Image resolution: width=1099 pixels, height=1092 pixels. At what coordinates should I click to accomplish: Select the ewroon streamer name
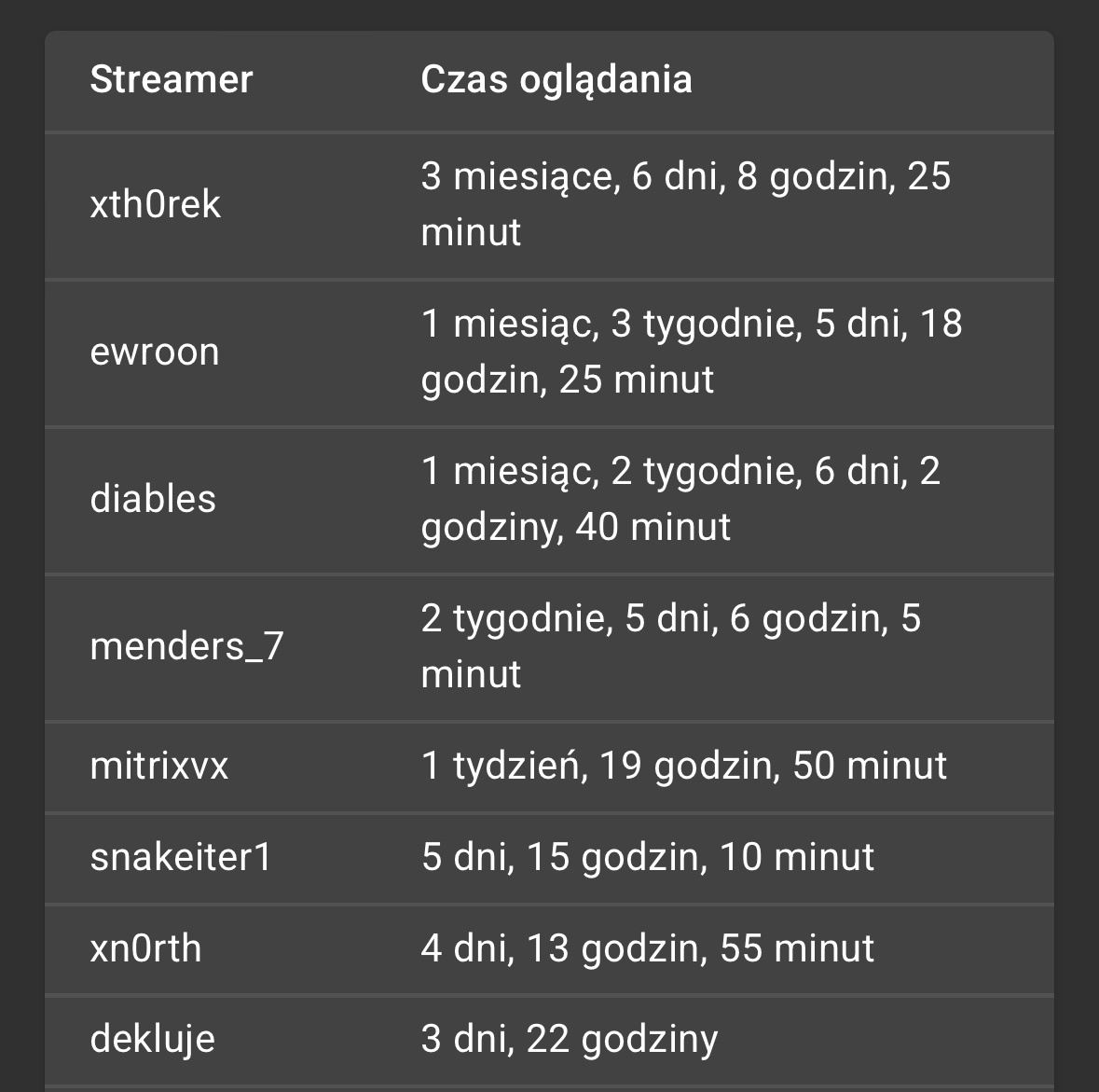(x=155, y=352)
